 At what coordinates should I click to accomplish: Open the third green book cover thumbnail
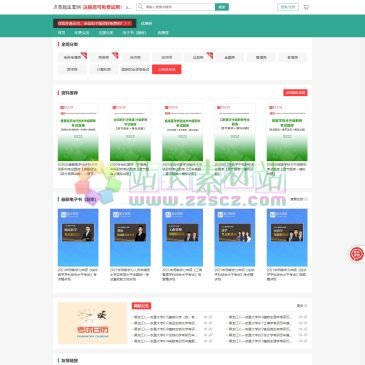click(x=182, y=132)
